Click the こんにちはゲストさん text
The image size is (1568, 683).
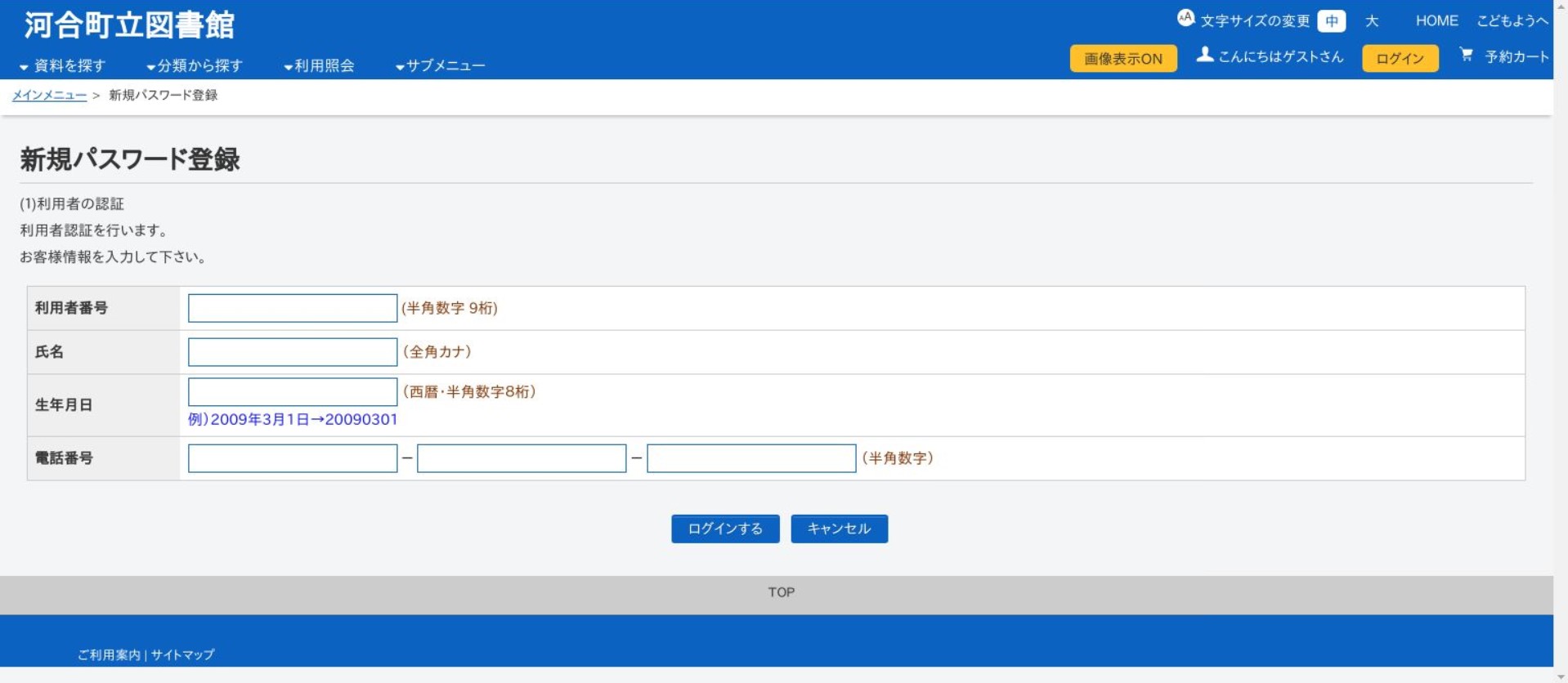(1280, 57)
